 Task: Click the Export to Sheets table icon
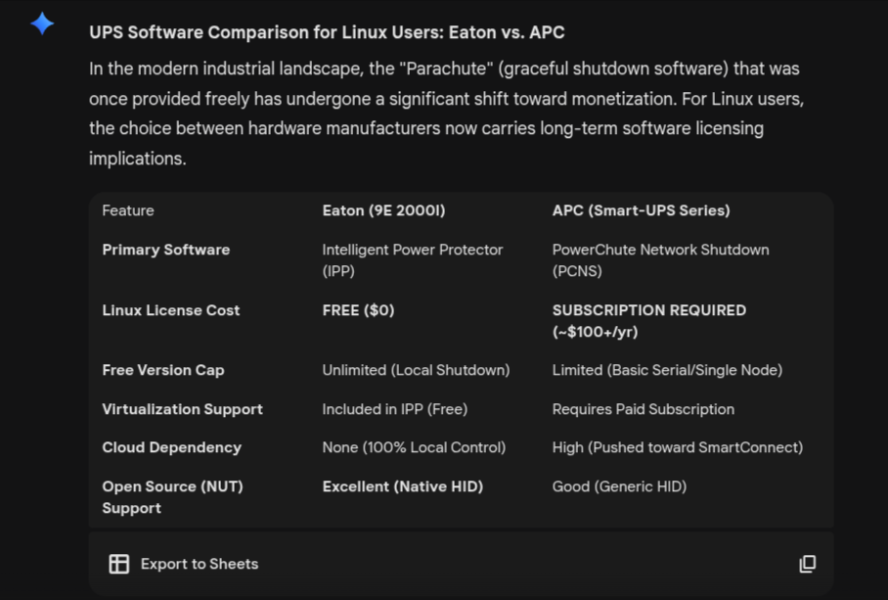tap(119, 564)
